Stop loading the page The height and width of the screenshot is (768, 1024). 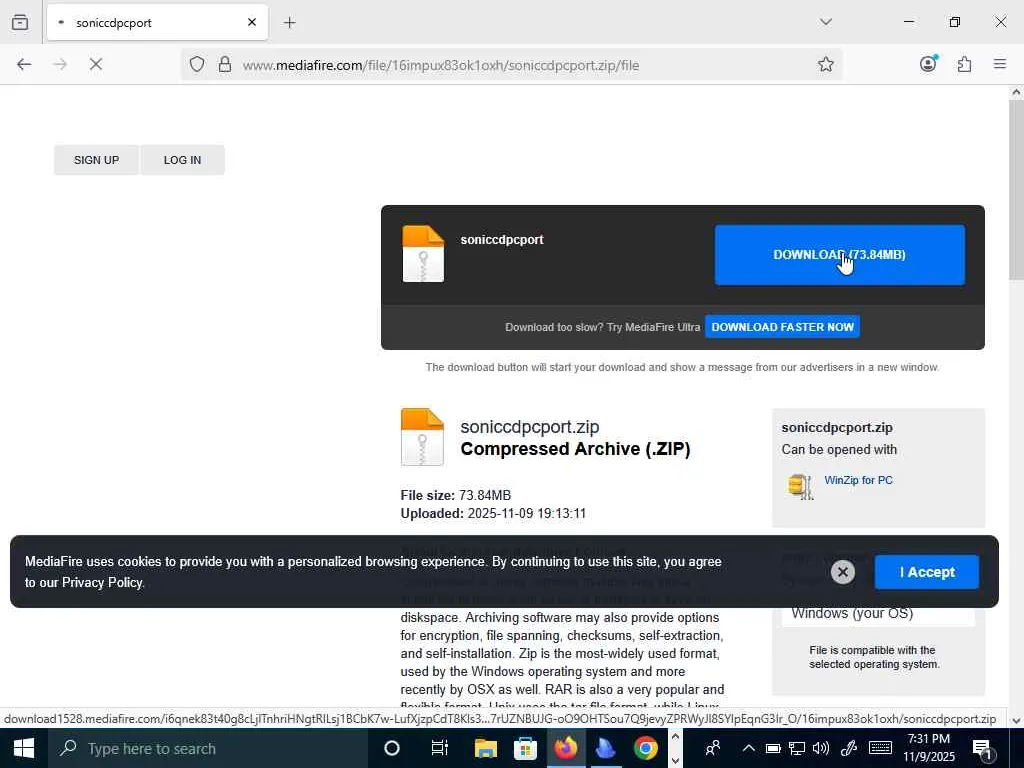(x=95, y=64)
